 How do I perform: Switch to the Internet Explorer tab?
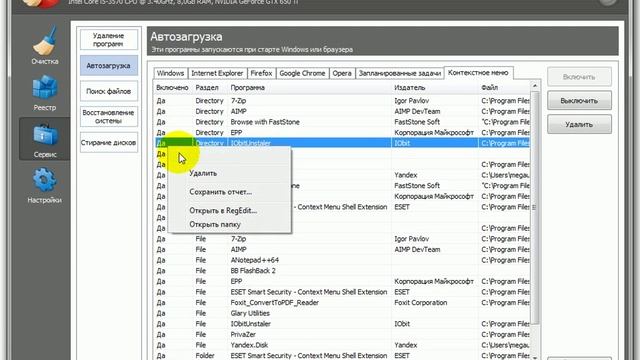click(x=217, y=73)
